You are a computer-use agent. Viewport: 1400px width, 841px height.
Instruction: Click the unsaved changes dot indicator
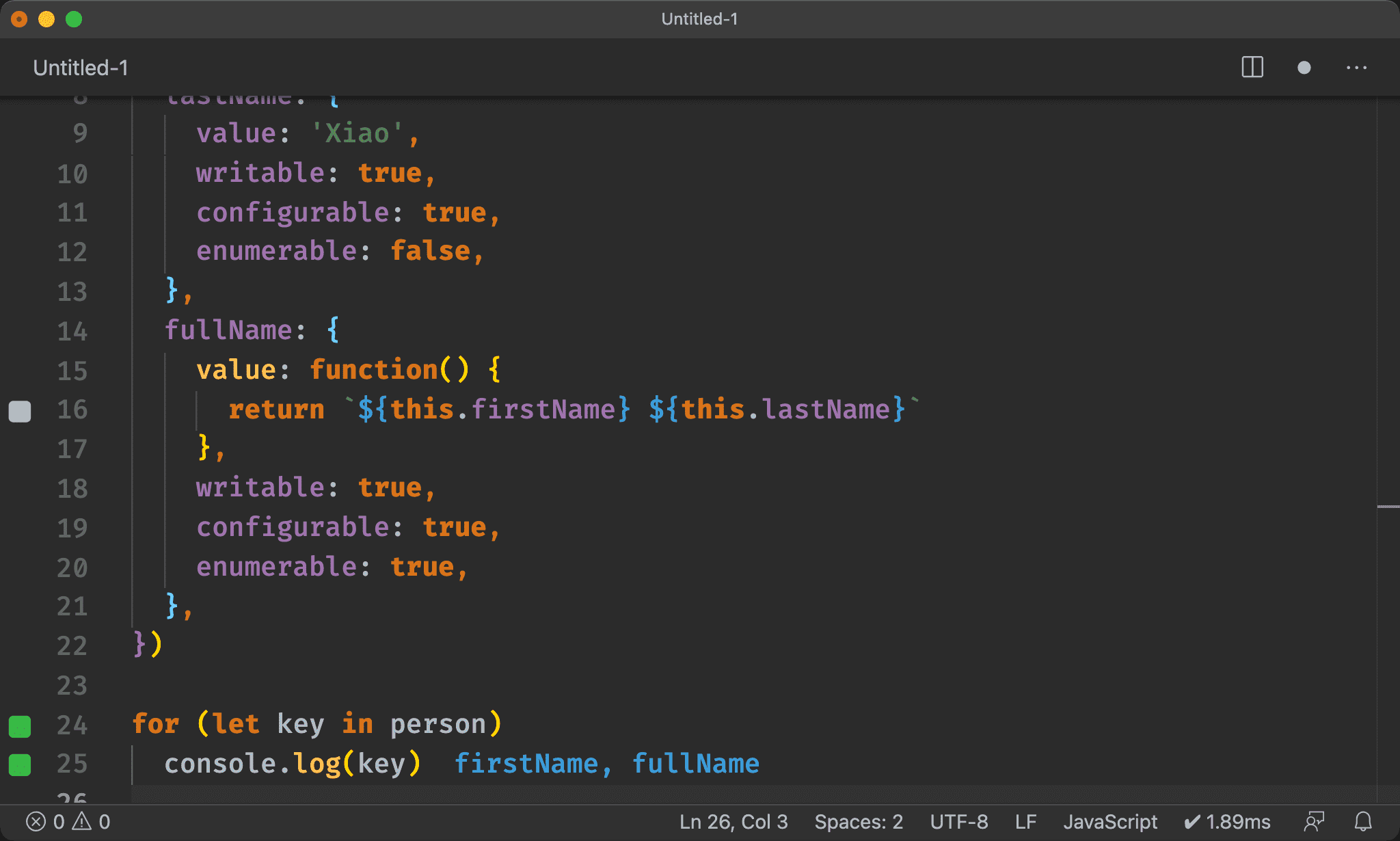point(1304,68)
